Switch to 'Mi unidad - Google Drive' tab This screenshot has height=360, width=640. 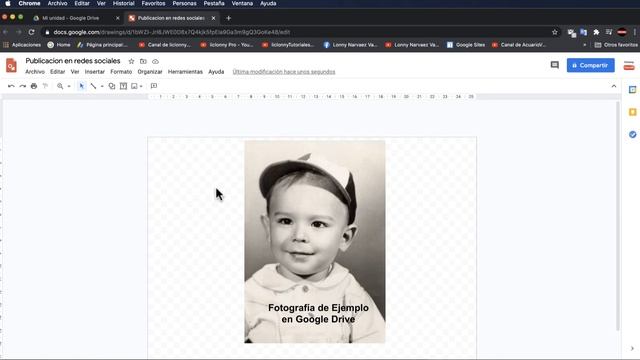point(71,18)
